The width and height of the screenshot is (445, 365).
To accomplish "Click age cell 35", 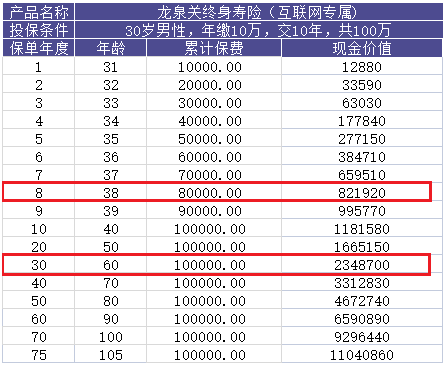I will coord(111,139).
